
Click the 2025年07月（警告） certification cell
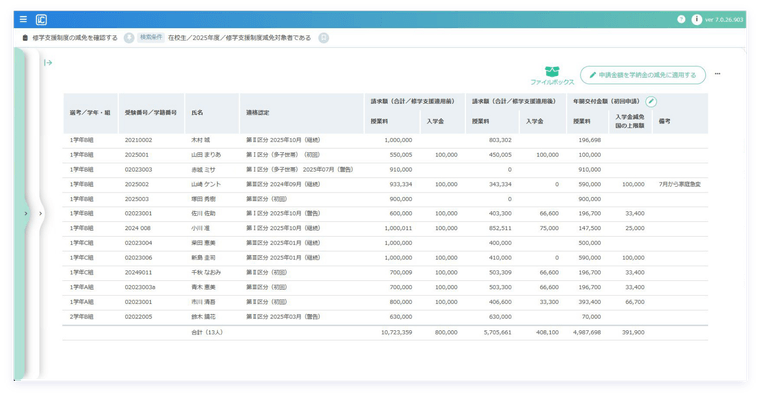tap(300, 170)
